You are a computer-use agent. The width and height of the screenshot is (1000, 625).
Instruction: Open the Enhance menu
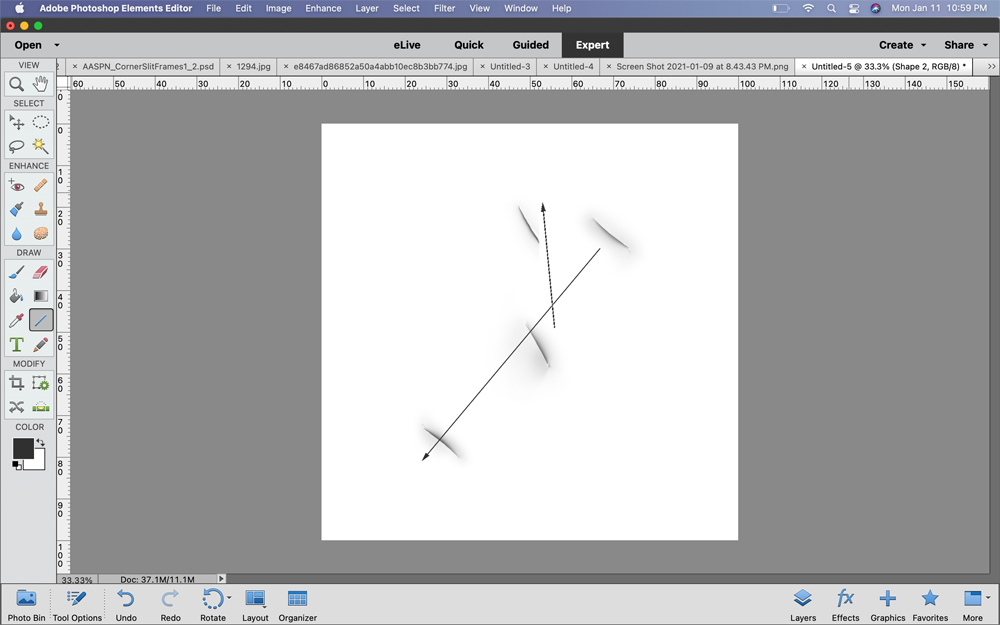tap(323, 8)
